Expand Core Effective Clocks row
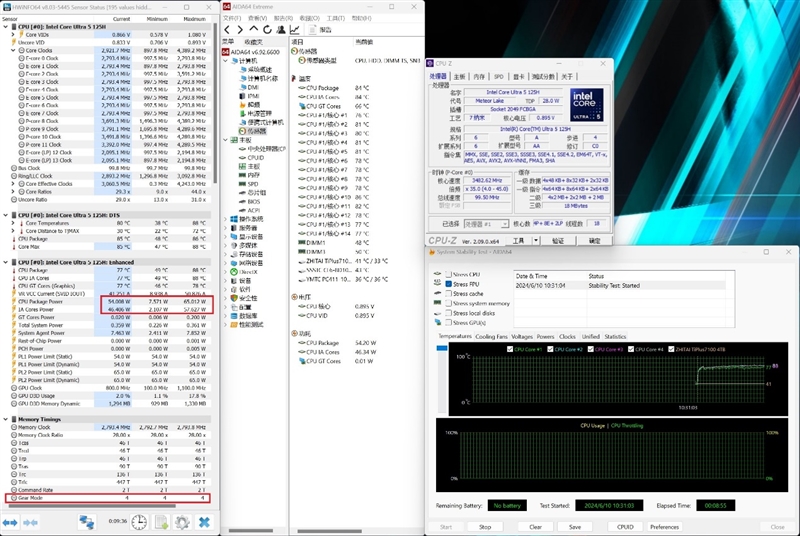800x536 pixels. [x=13, y=184]
